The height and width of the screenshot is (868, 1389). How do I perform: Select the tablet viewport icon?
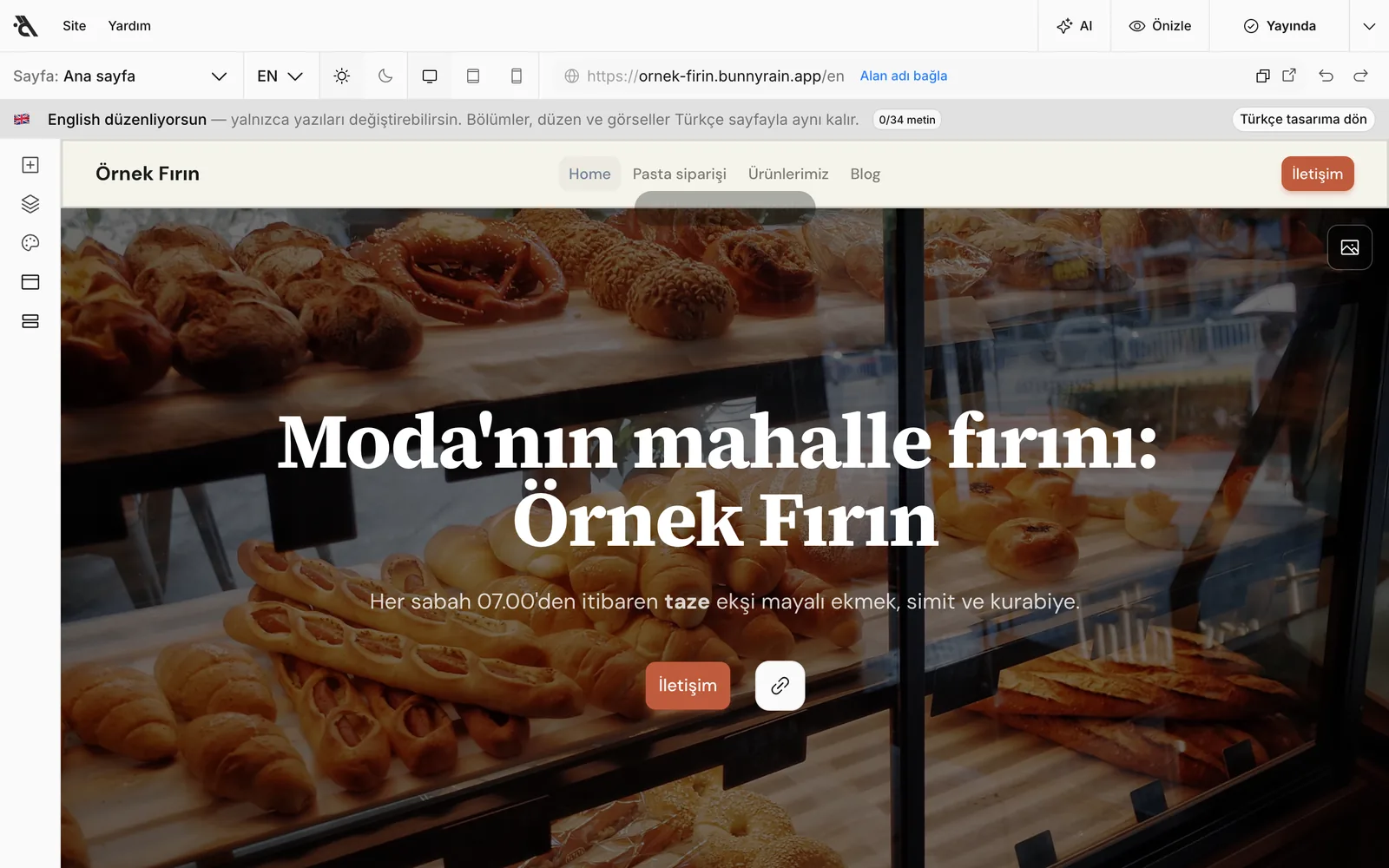(473, 76)
